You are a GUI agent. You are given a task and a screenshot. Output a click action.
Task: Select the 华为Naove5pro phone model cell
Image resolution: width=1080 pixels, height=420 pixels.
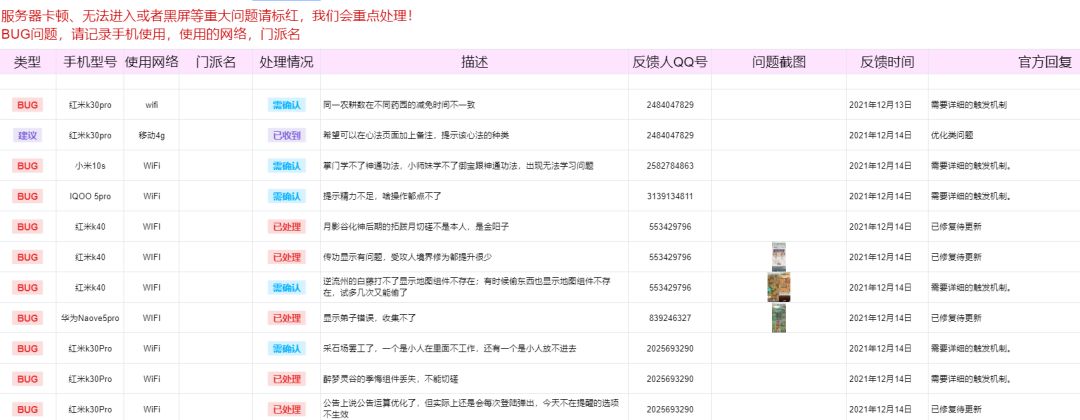coord(90,318)
